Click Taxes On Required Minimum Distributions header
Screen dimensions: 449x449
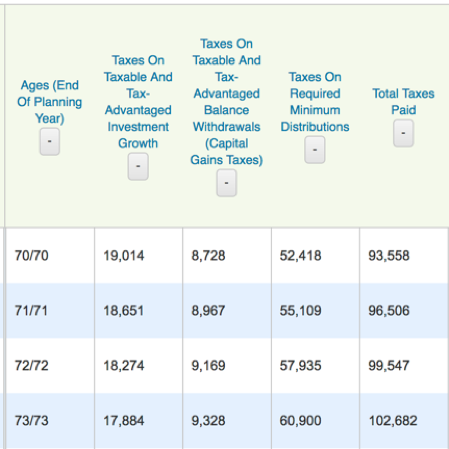click(315, 102)
